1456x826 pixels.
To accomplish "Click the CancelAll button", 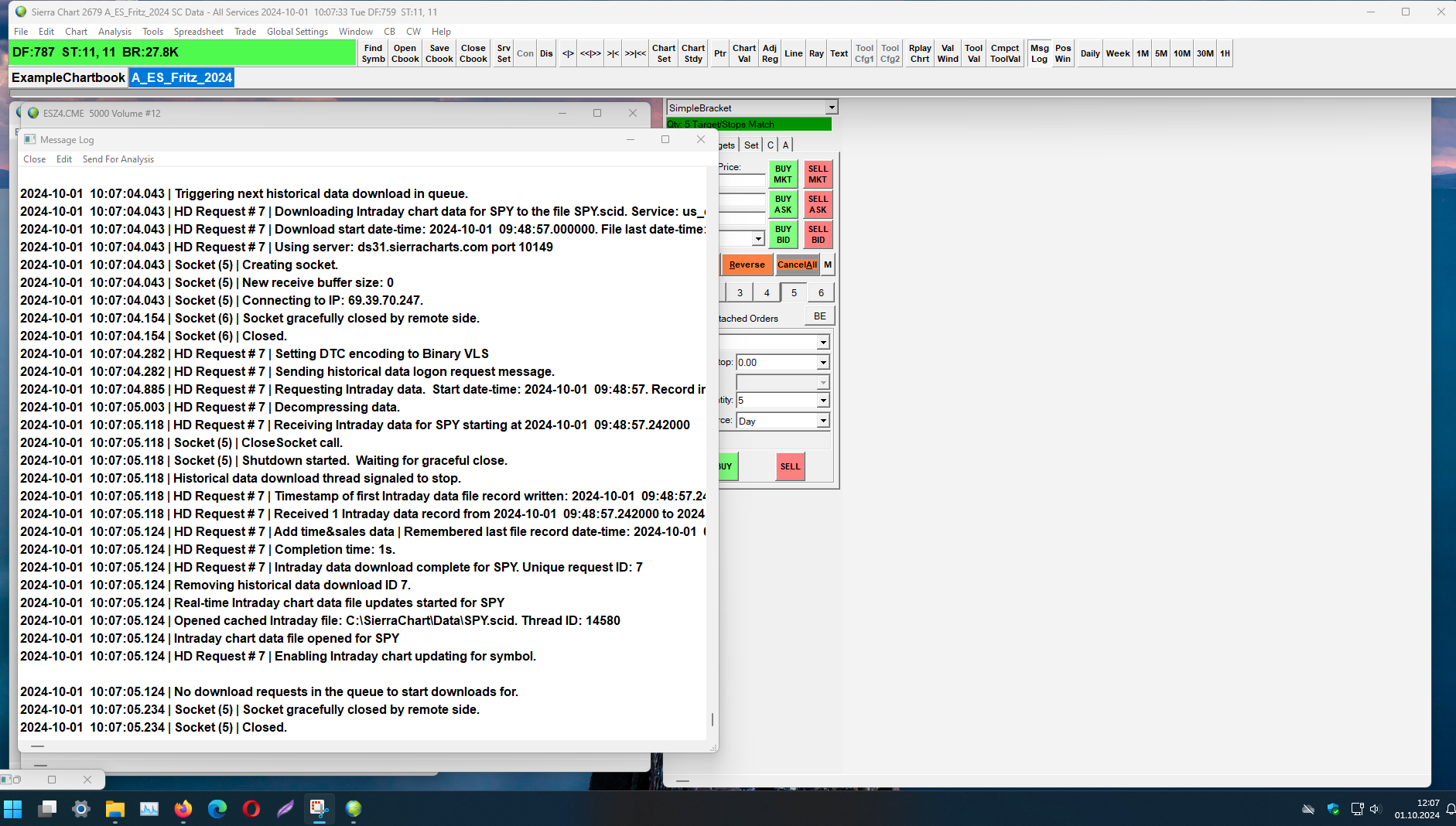I will [x=797, y=265].
